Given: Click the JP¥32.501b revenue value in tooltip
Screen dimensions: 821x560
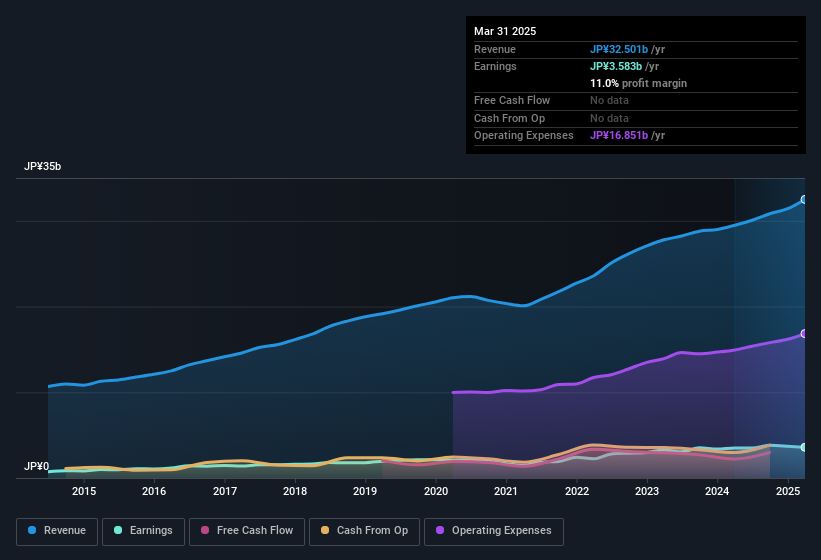Looking at the screenshot, I should click(x=619, y=49).
